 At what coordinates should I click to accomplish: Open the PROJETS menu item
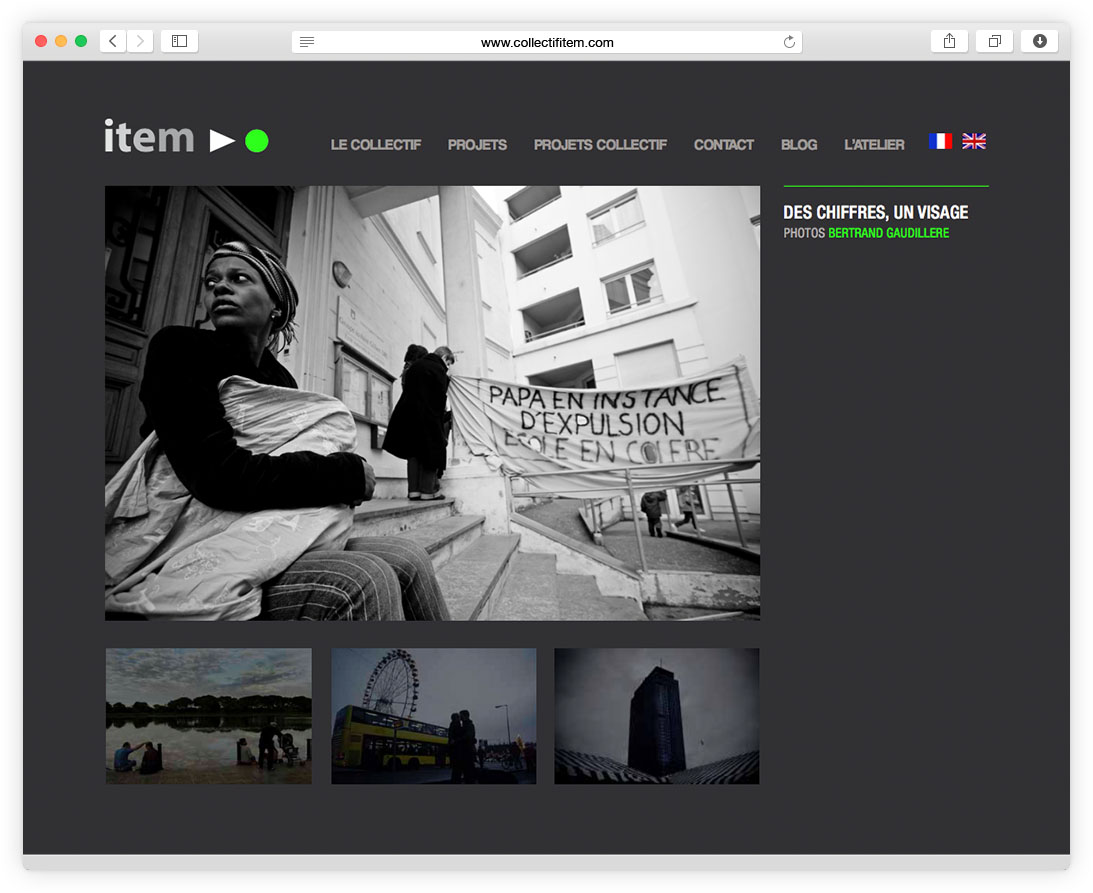click(477, 145)
